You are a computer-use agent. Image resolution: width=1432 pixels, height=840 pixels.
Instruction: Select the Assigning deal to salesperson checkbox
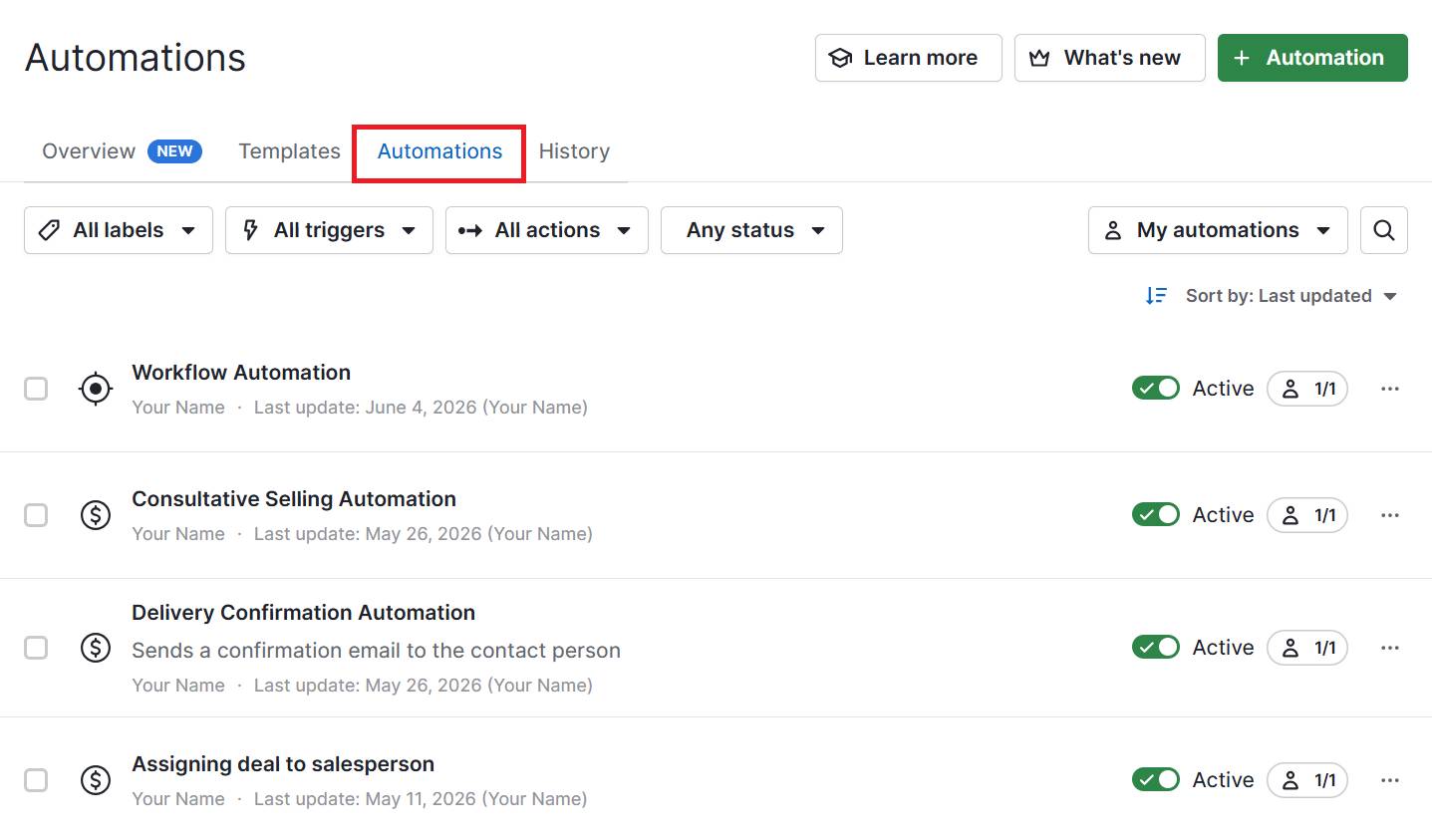pyautogui.click(x=36, y=780)
